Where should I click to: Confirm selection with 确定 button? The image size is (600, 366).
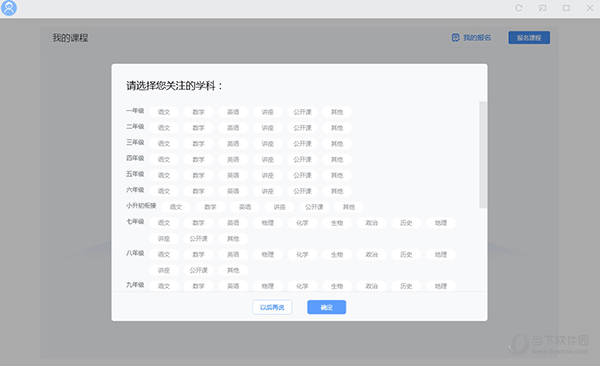pyautogui.click(x=326, y=307)
